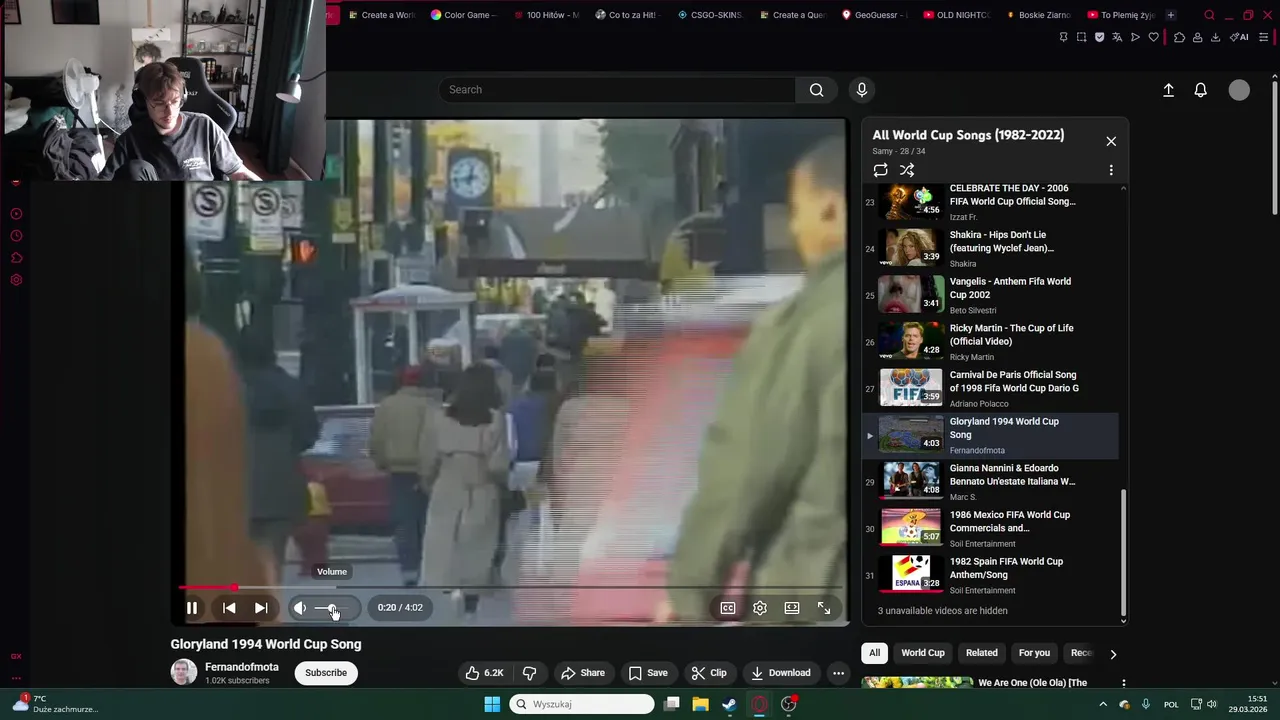Select Ricky Martin The Cup of Life
Viewport: 1280px width, 720px height.
pos(990,342)
